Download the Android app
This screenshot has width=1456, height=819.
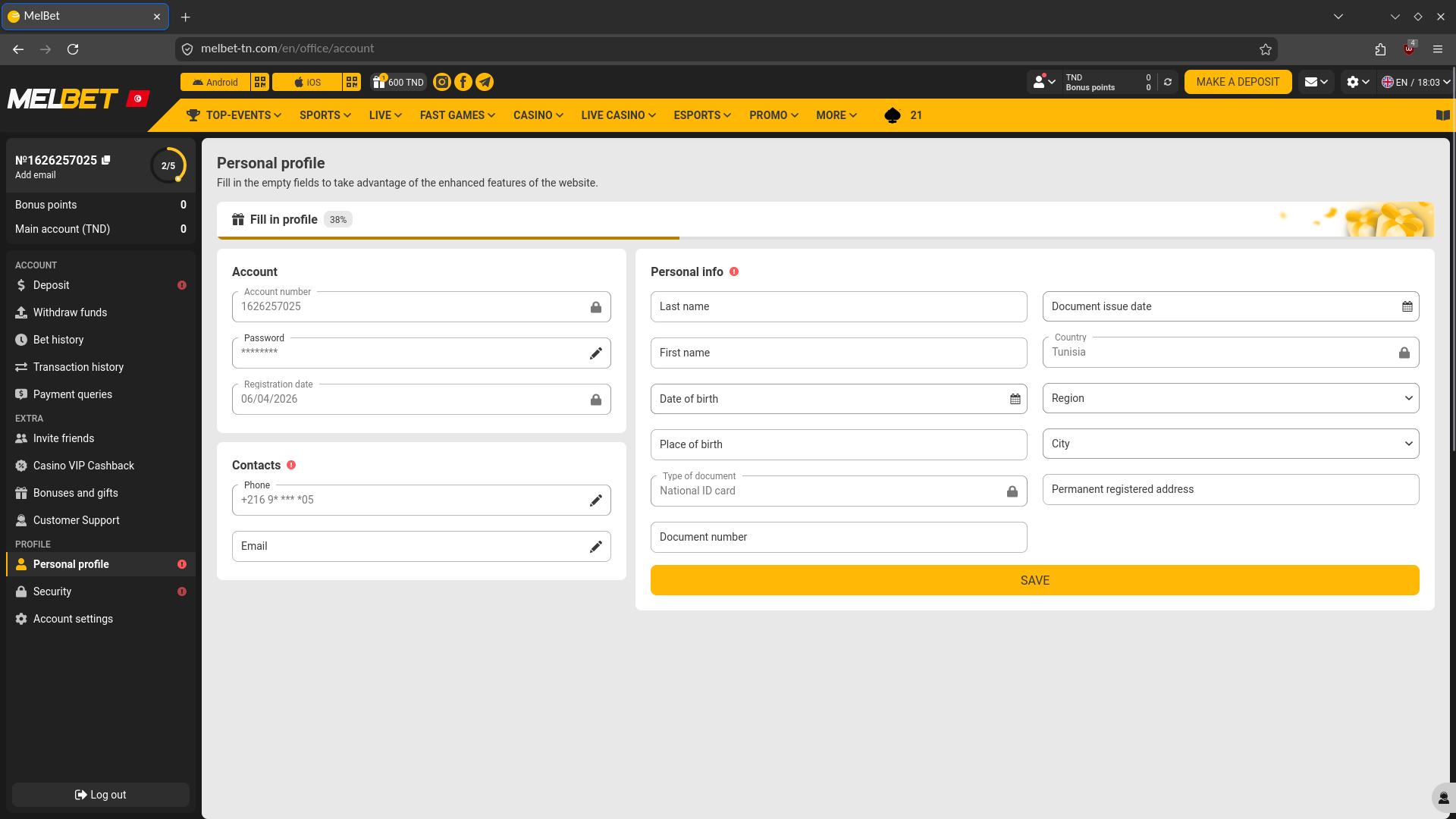[215, 82]
